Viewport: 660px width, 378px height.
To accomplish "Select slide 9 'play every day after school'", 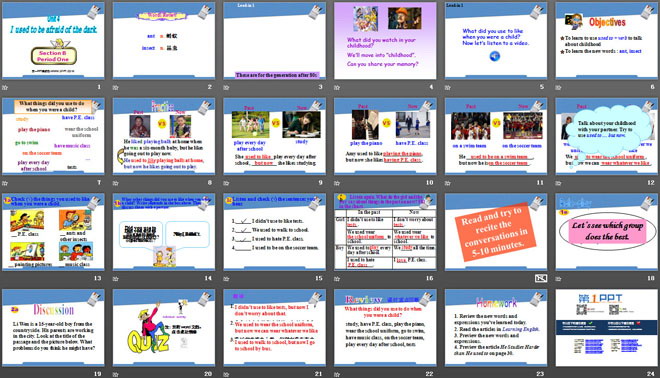I will pyautogui.click(x=274, y=136).
